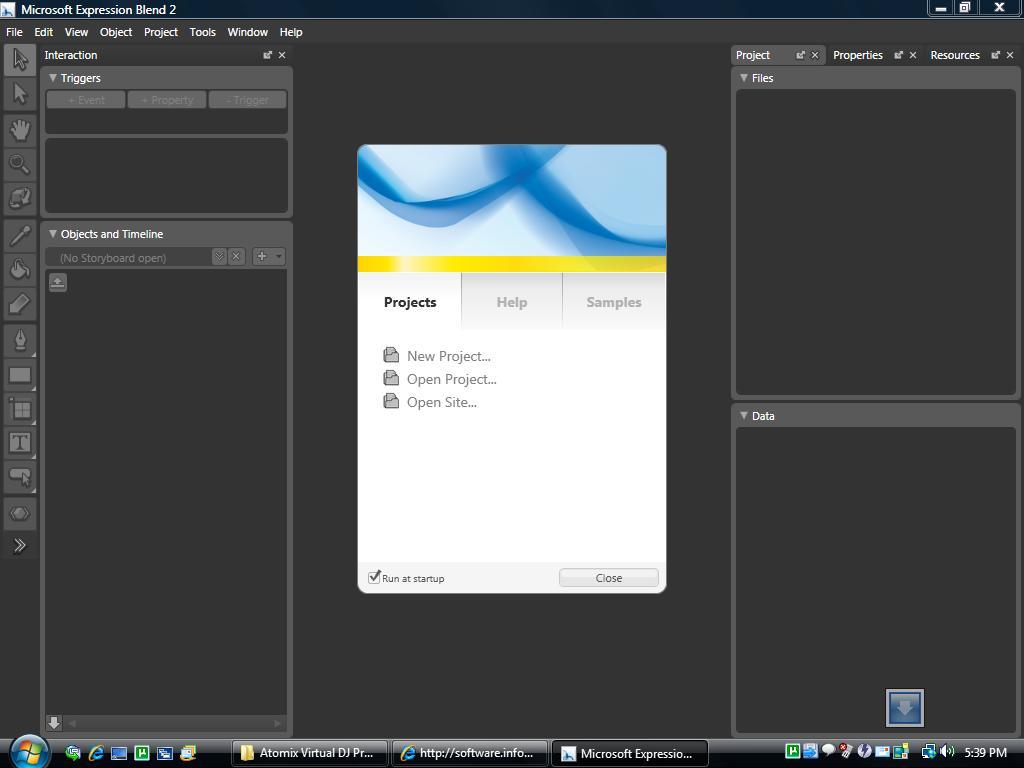Switch to the Samples tab
The height and width of the screenshot is (768, 1024).
613,301
